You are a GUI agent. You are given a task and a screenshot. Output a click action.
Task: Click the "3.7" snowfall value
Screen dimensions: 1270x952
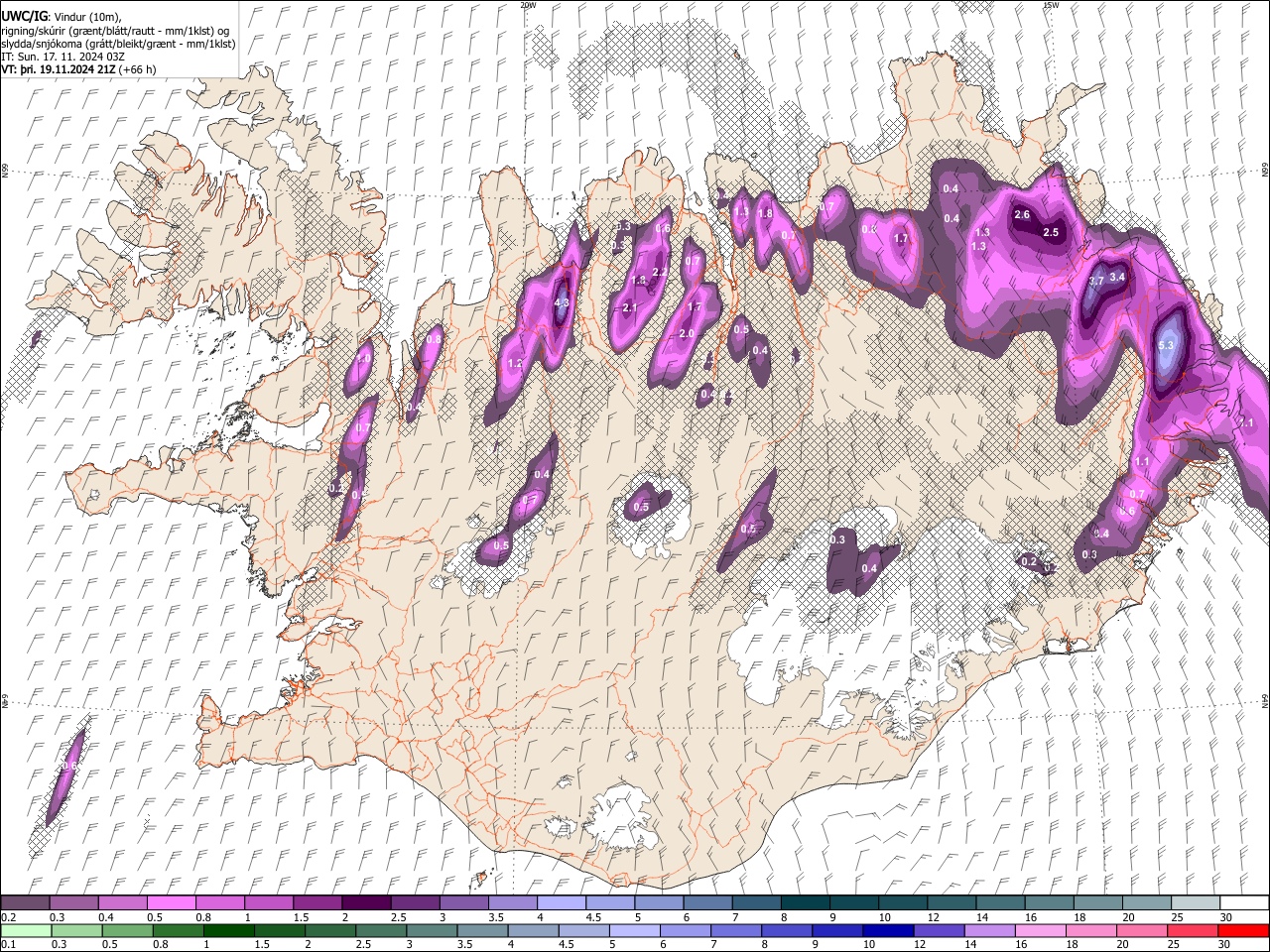[x=1096, y=282]
